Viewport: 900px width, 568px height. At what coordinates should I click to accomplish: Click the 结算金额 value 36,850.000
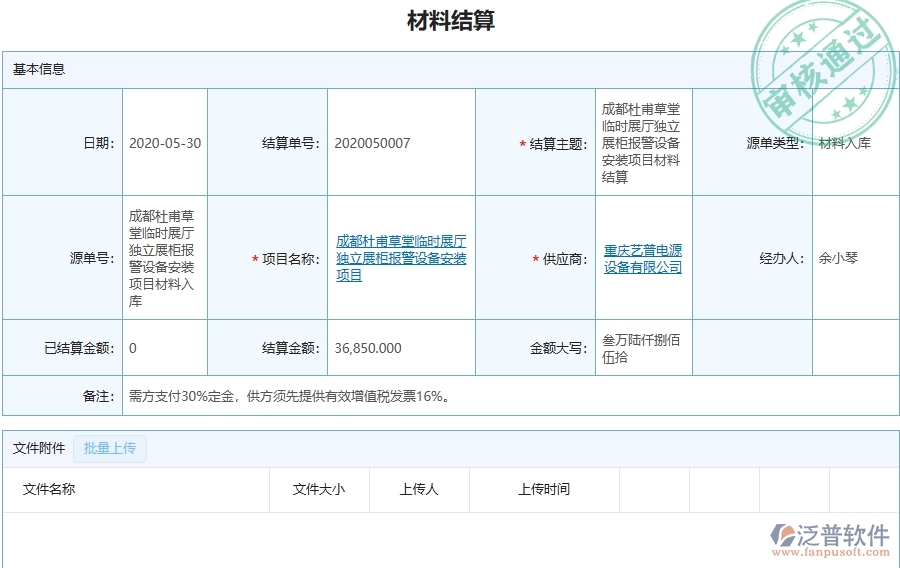point(368,348)
